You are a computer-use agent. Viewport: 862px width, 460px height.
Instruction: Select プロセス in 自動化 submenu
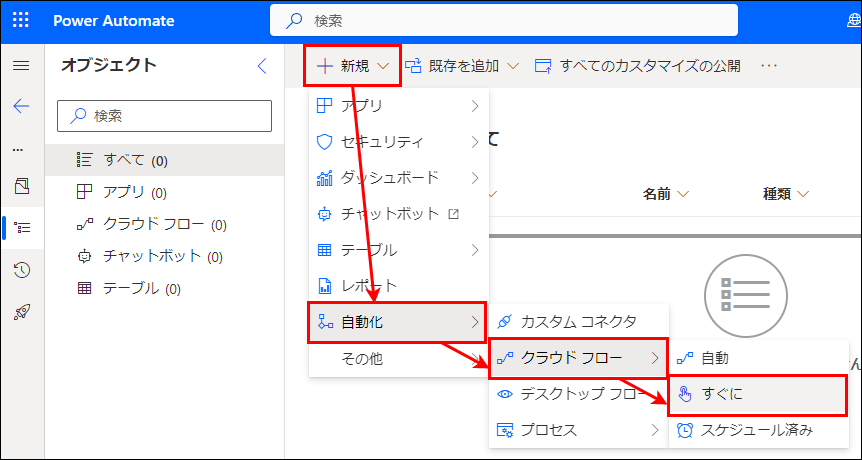578,430
